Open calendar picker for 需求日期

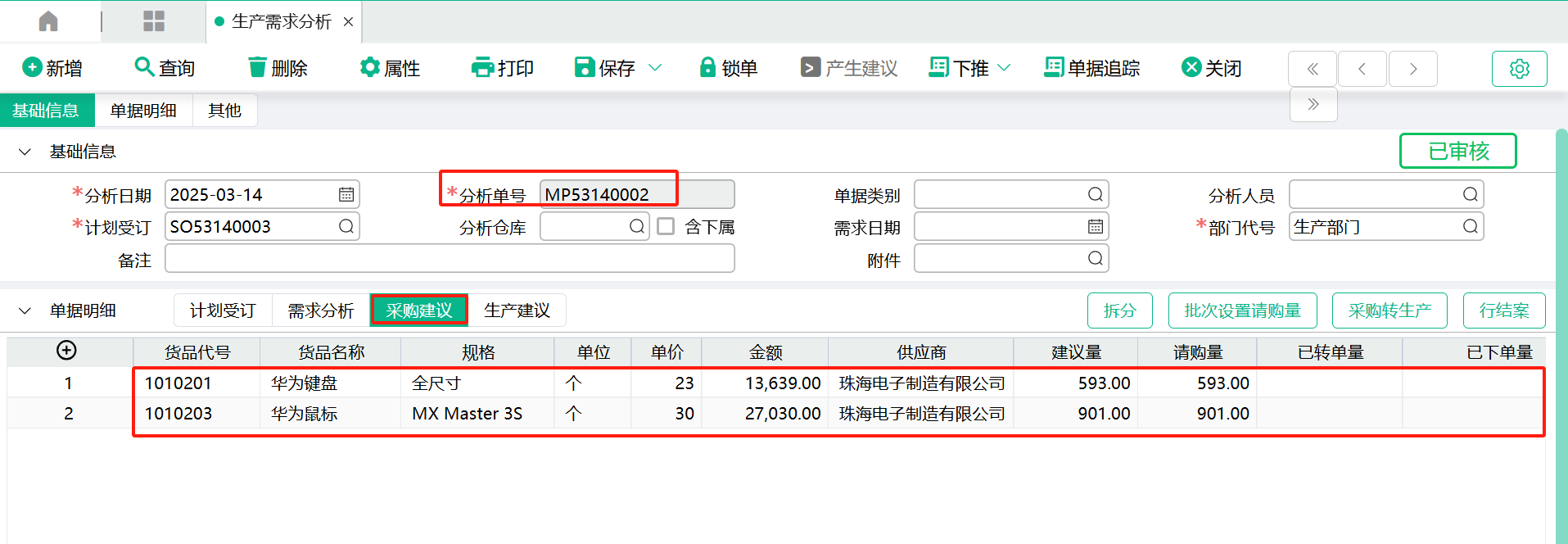(1096, 226)
